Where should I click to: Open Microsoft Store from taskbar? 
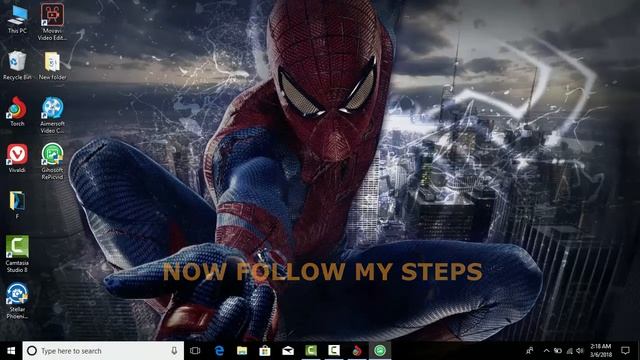coord(265,351)
